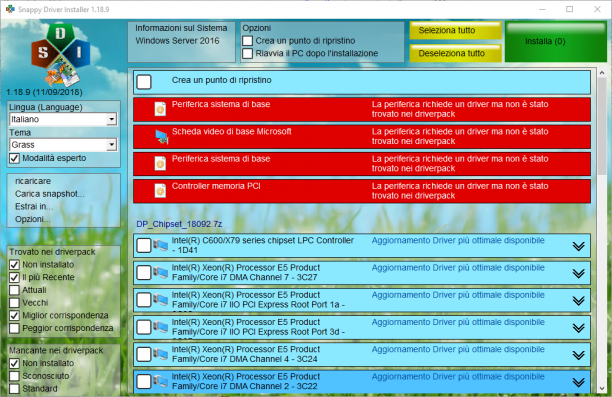The width and height of the screenshot is (612, 397).
Task: Click the SDI hexagon logo
Action: click(61, 55)
